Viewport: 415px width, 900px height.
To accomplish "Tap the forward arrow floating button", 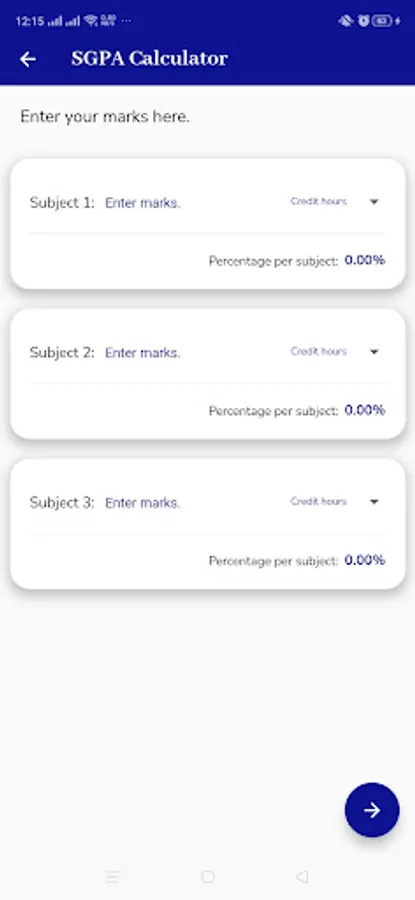I will (x=372, y=810).
